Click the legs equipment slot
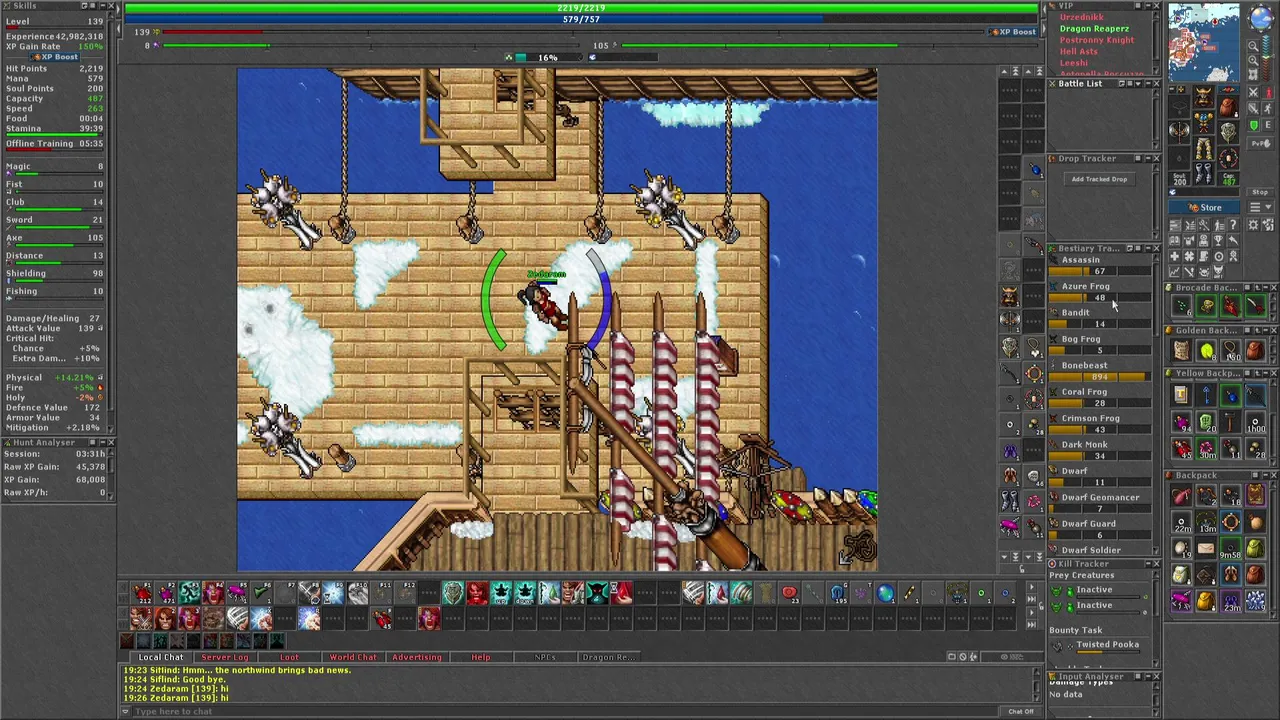The width and height of the screenshot is (1280, 720). pos(1203,148)
